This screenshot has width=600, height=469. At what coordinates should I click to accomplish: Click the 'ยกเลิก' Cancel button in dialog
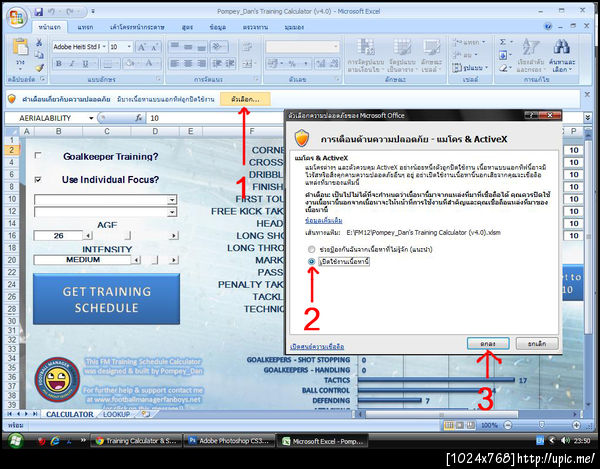click(x=537, y=344)
